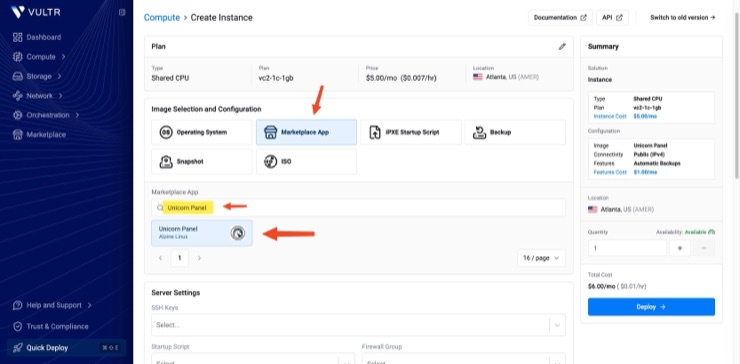Image resolution: width=740 pixels, height=364 pixels.
Task: Open Marketplace in the sidebar
Action: 39,135
